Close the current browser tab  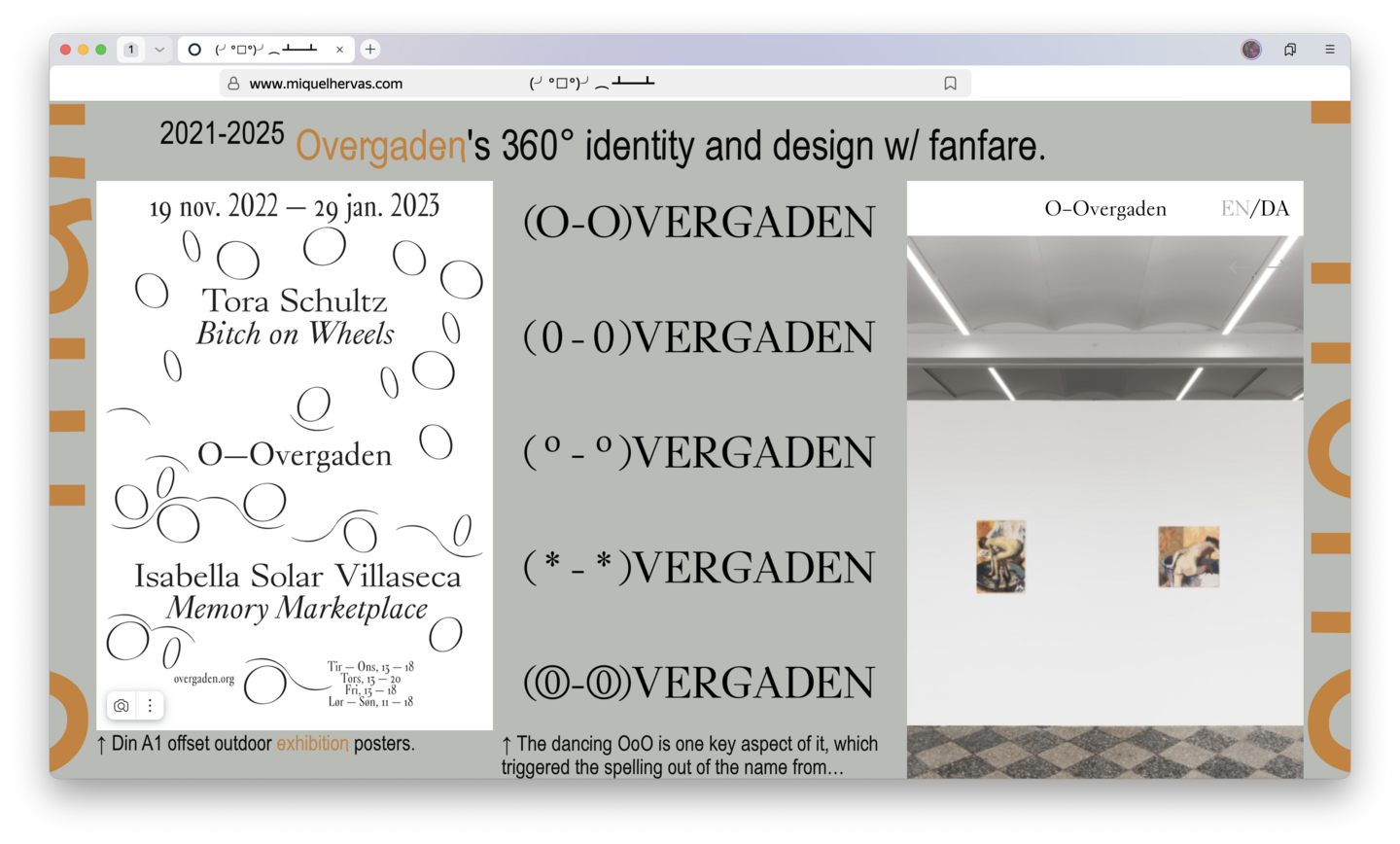[x=339, y=50]
